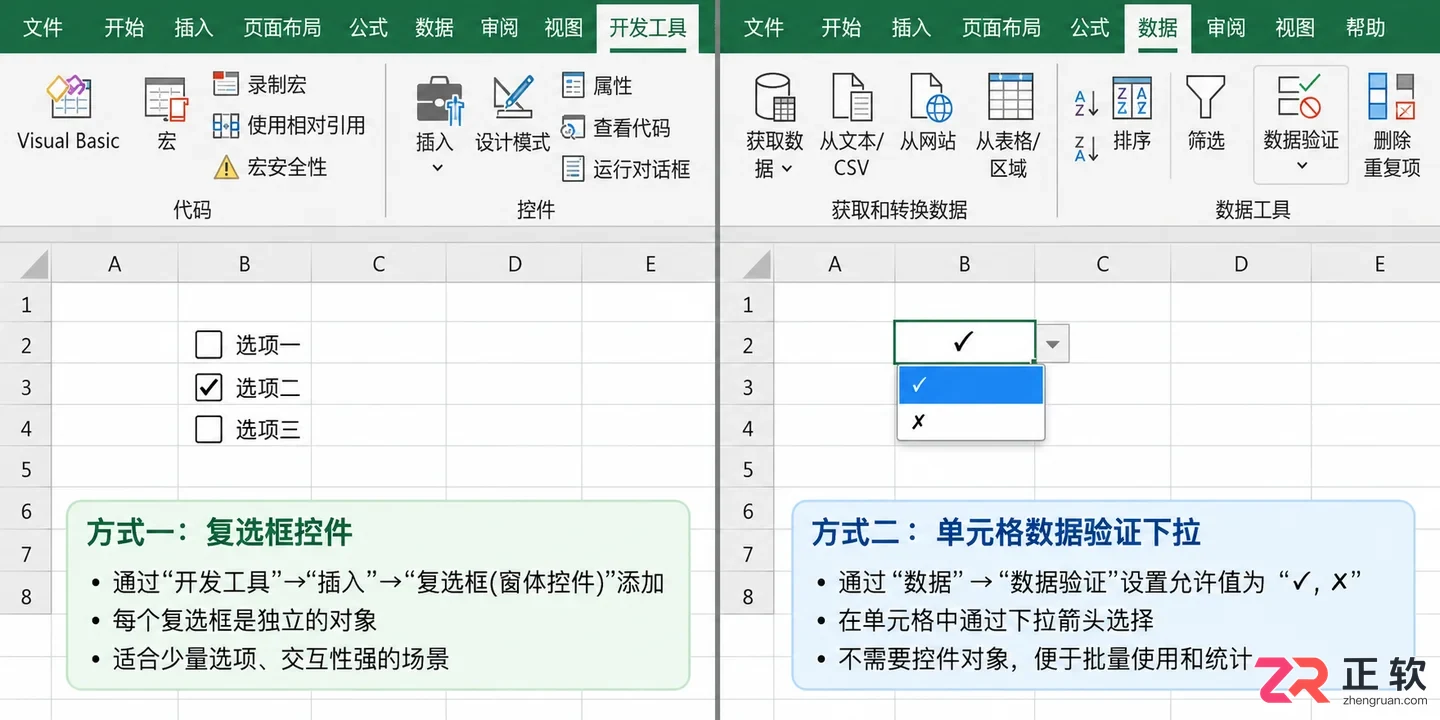1440x720 pixels.
Task: Check the 选项一 checkbox
Action: click(208, 345)
